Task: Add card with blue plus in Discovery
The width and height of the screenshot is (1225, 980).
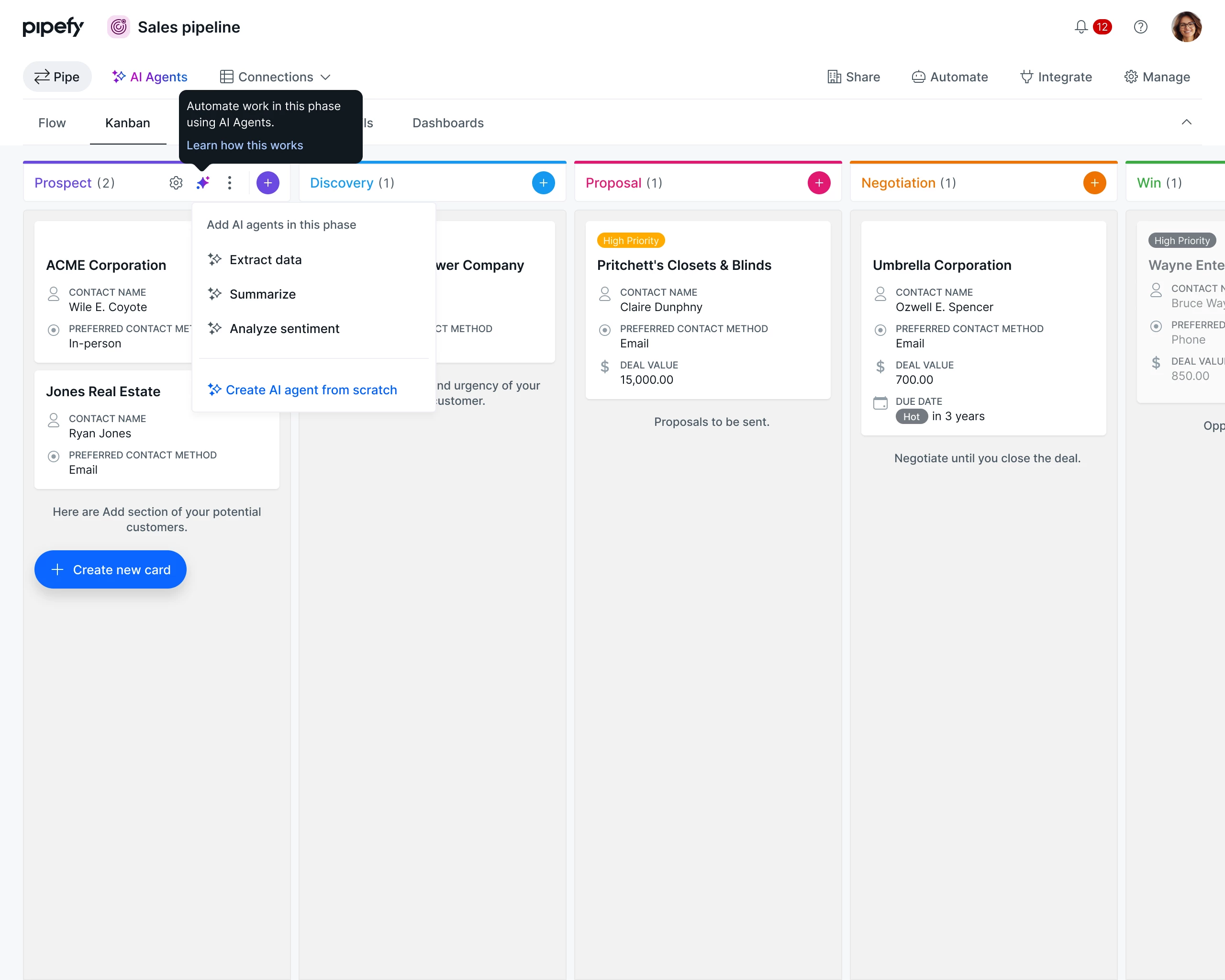Action: 543,183
